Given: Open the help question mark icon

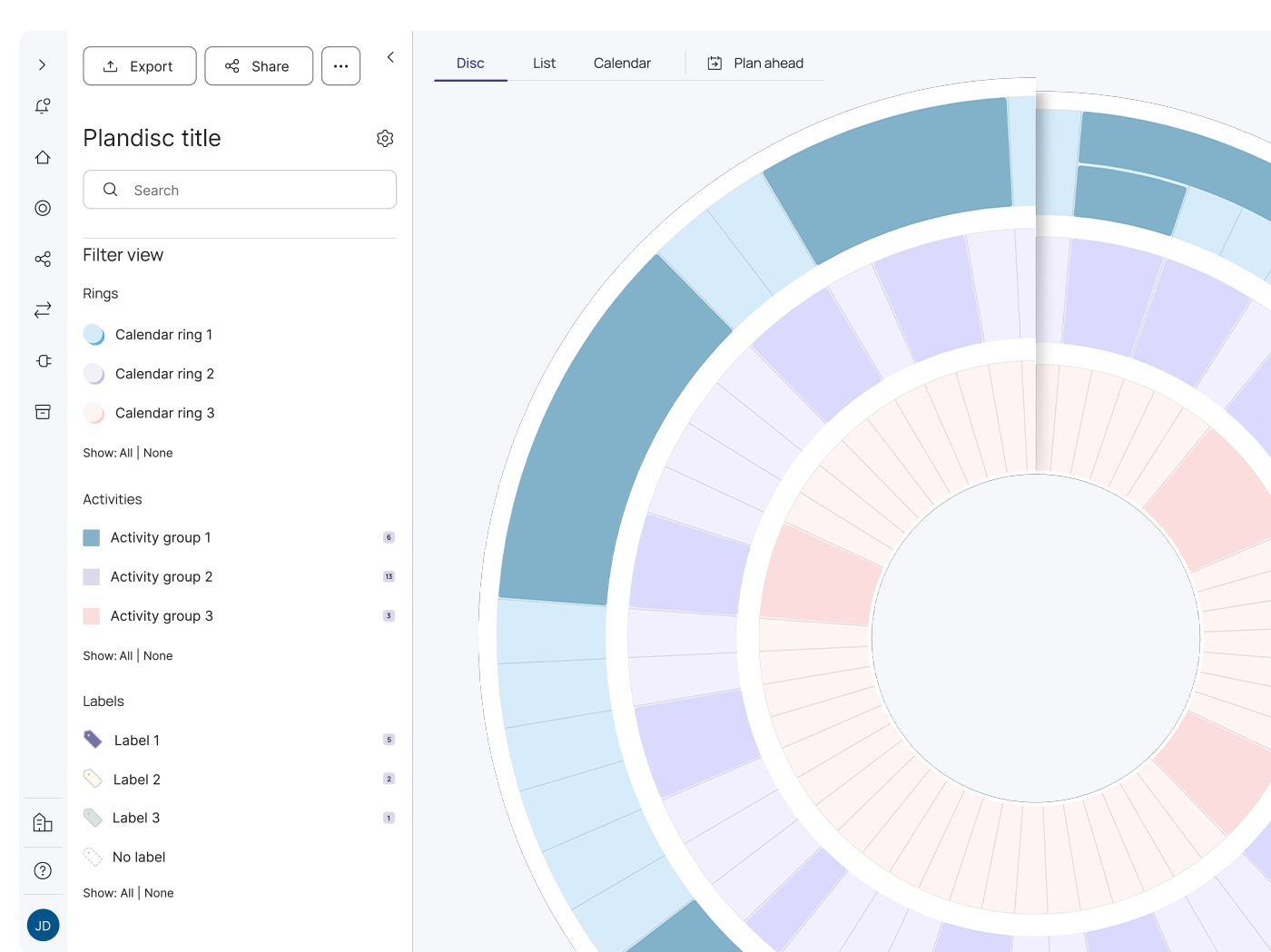Looking at the screenshot, I should point(43,870).
